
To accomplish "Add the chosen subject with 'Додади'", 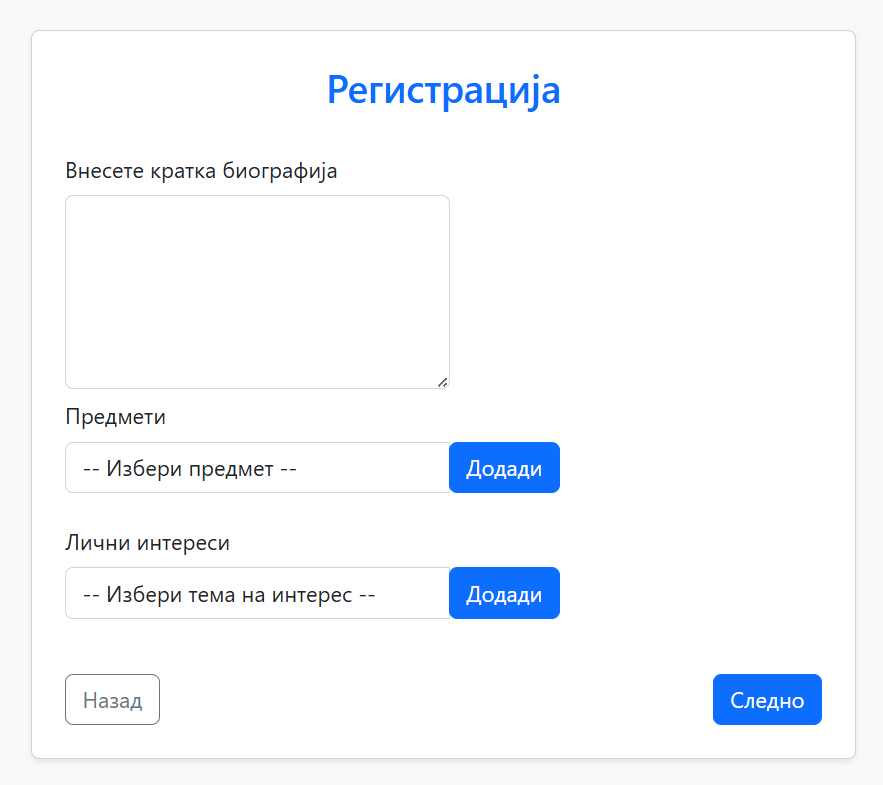I will click(504, 468).
